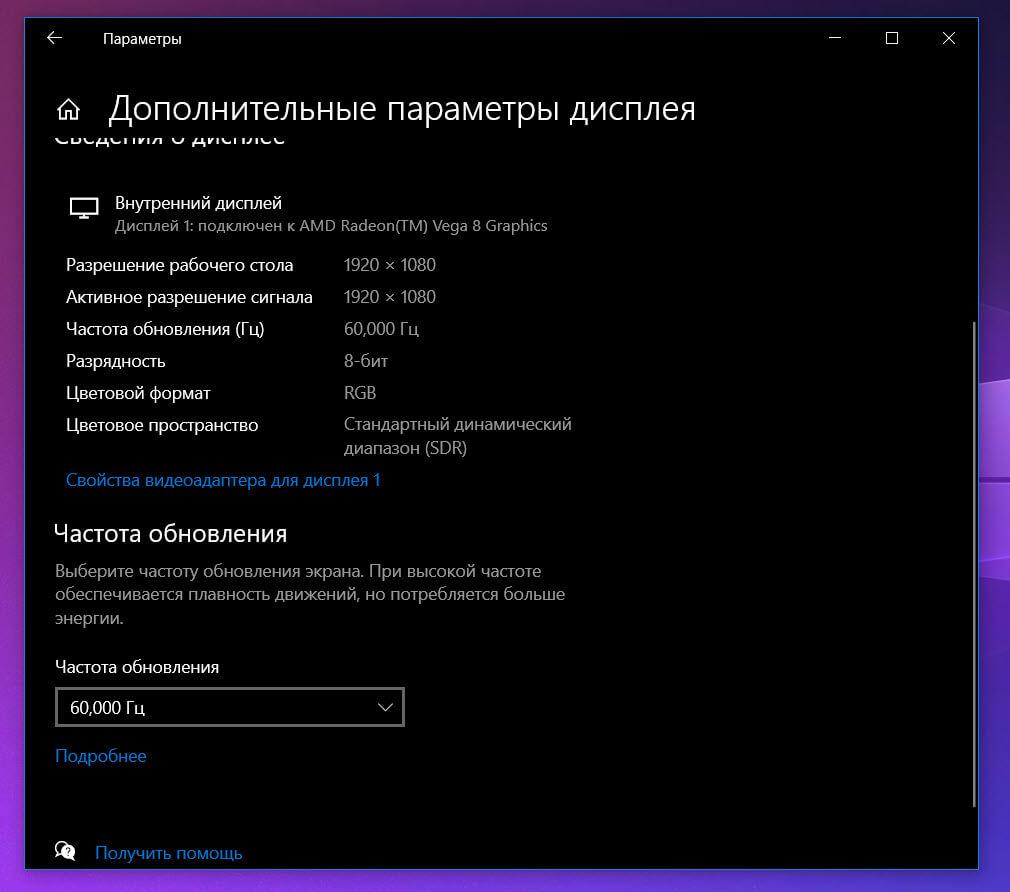The height and width of the screenshot is (892, 1010).
Task: Open the Подробнее link
Action: coord(100,755)
